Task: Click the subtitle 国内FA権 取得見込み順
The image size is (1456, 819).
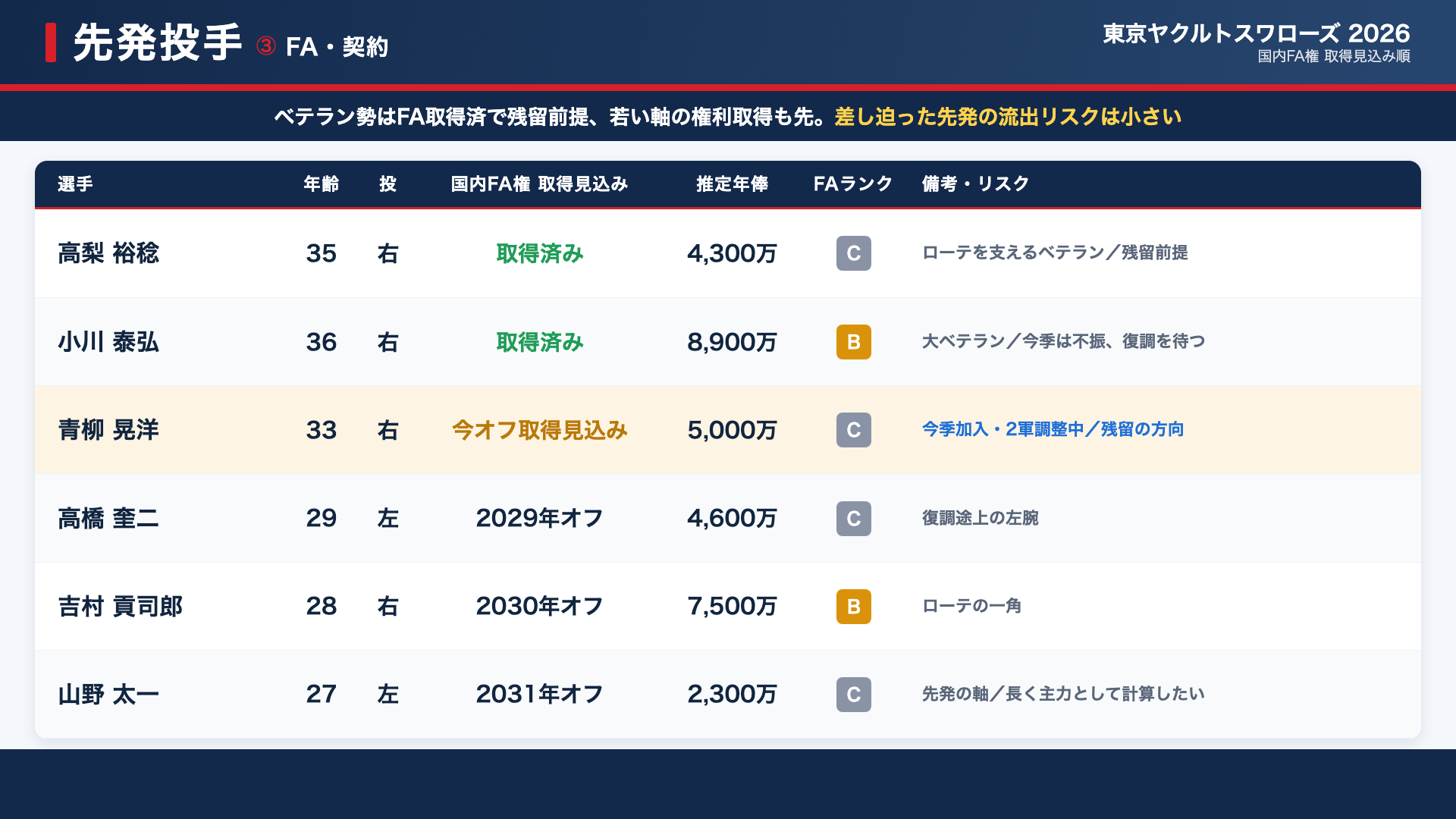Action: coord(1334,57)
